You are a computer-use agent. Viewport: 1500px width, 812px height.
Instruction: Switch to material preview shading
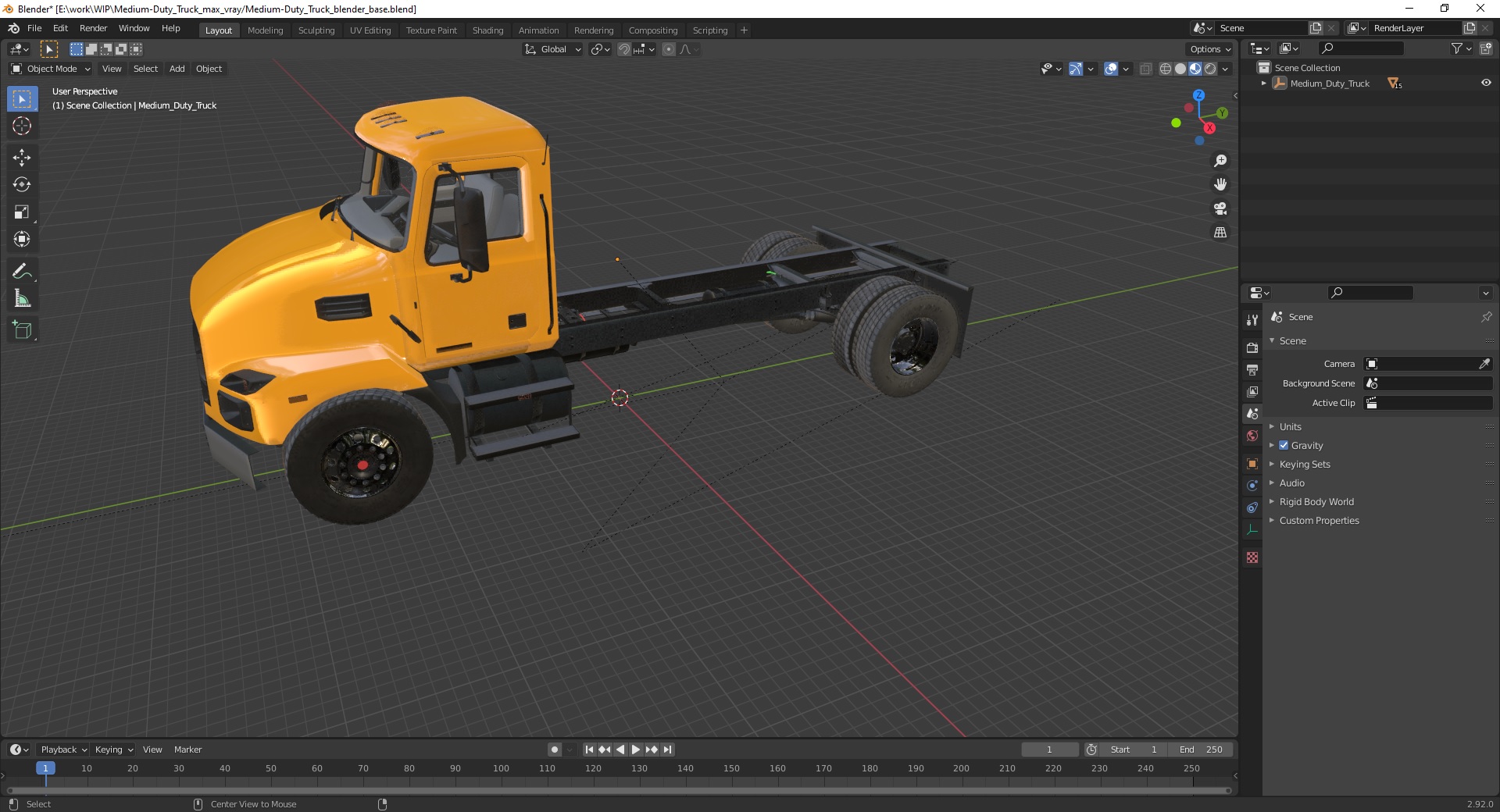[x=1195, y=69]
